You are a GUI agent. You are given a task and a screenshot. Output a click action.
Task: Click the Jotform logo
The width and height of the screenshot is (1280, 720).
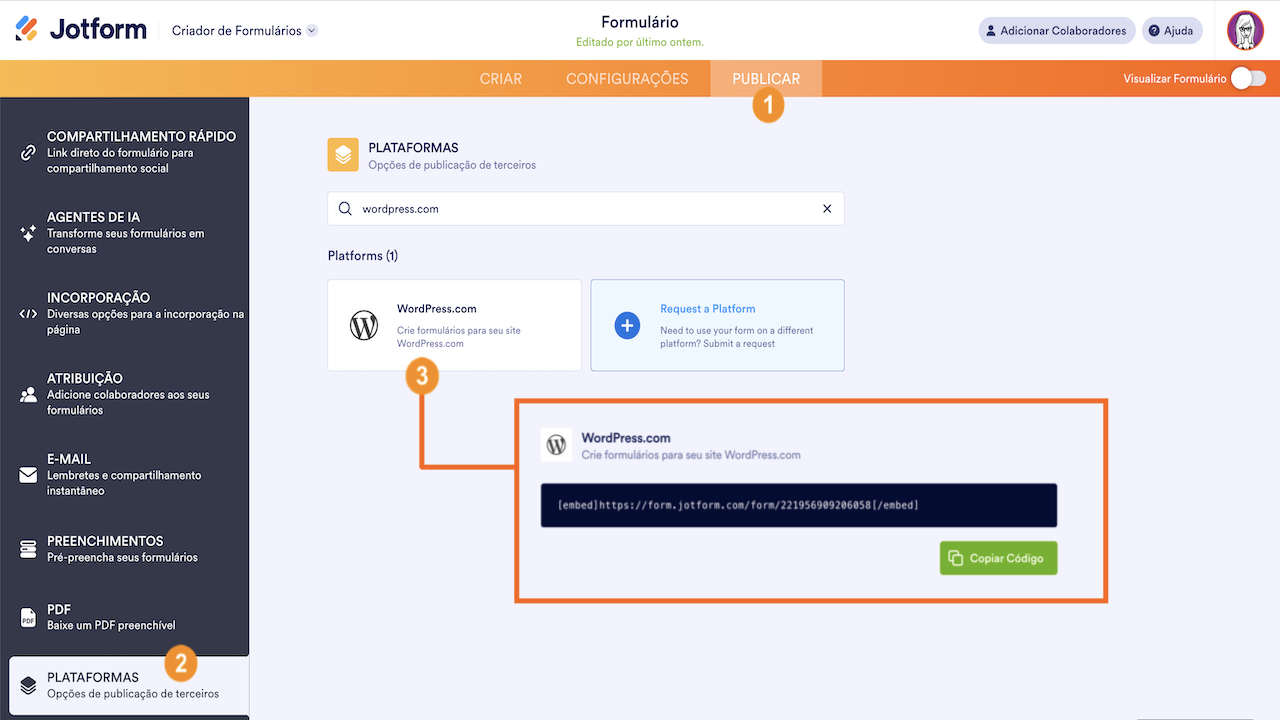(81, 30)
